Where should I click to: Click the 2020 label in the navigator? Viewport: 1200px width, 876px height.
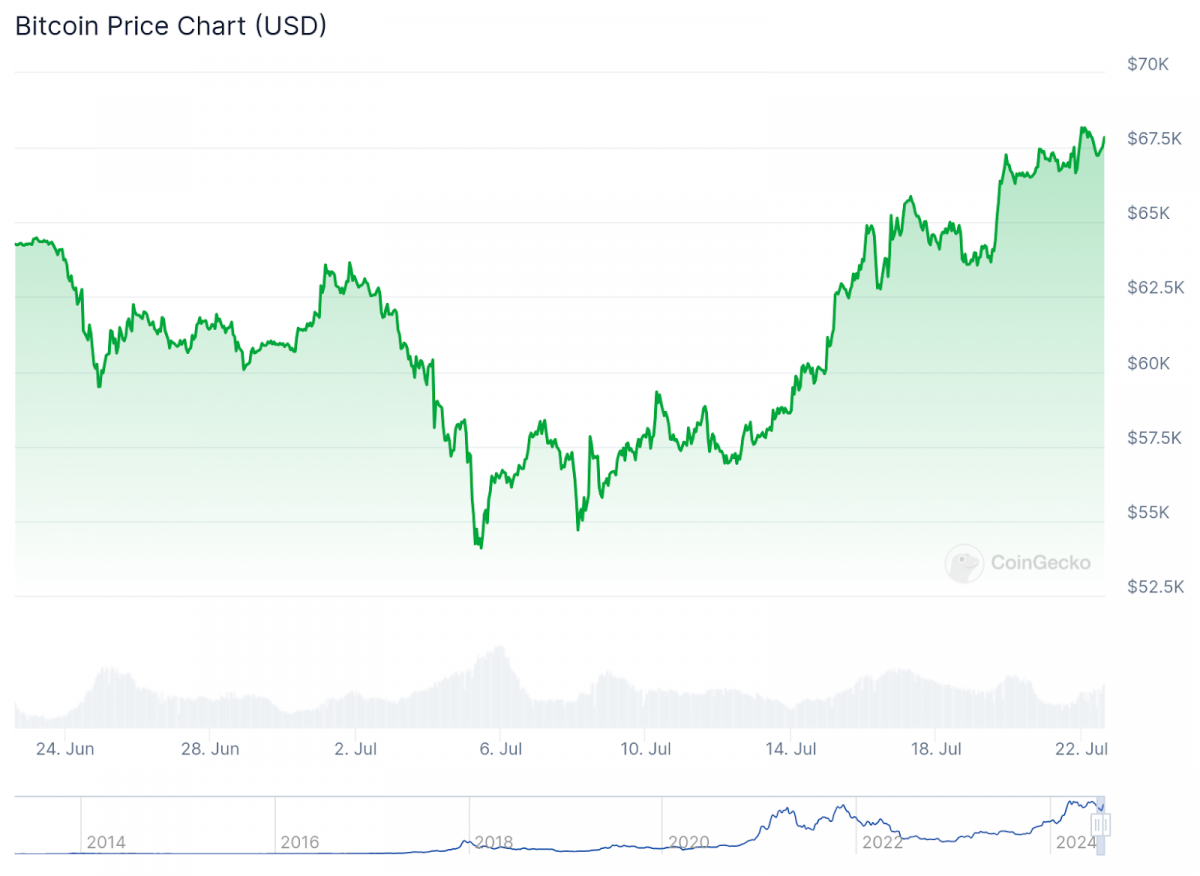point(688,842)
